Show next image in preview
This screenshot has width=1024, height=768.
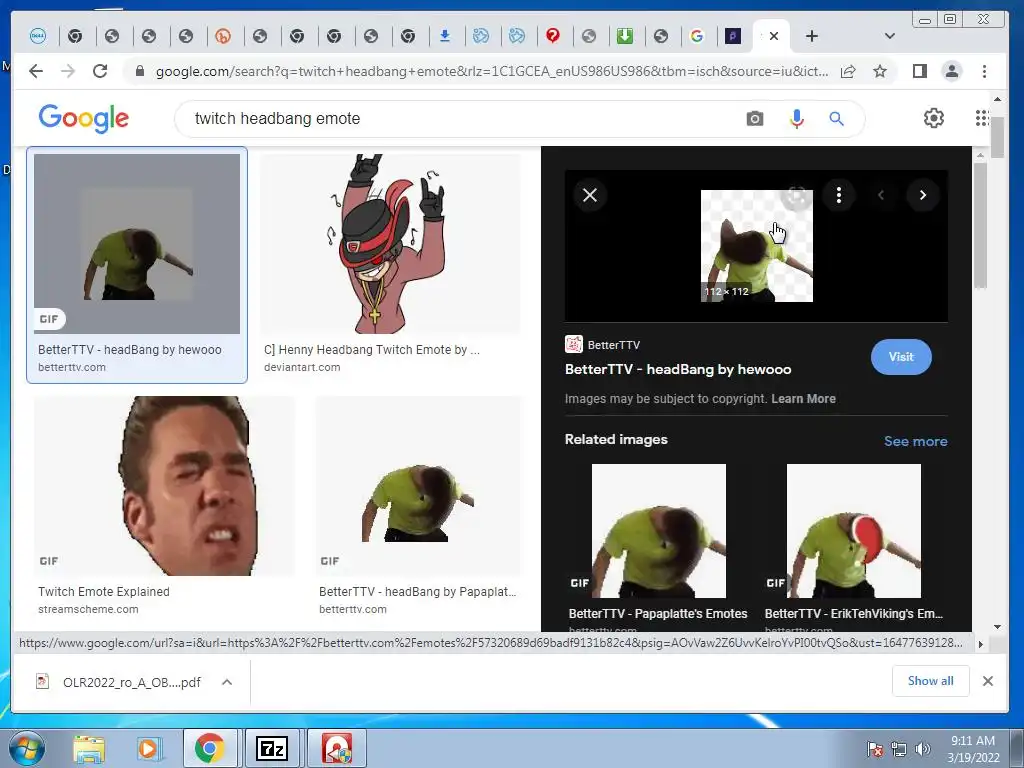[x=922, y=195]
